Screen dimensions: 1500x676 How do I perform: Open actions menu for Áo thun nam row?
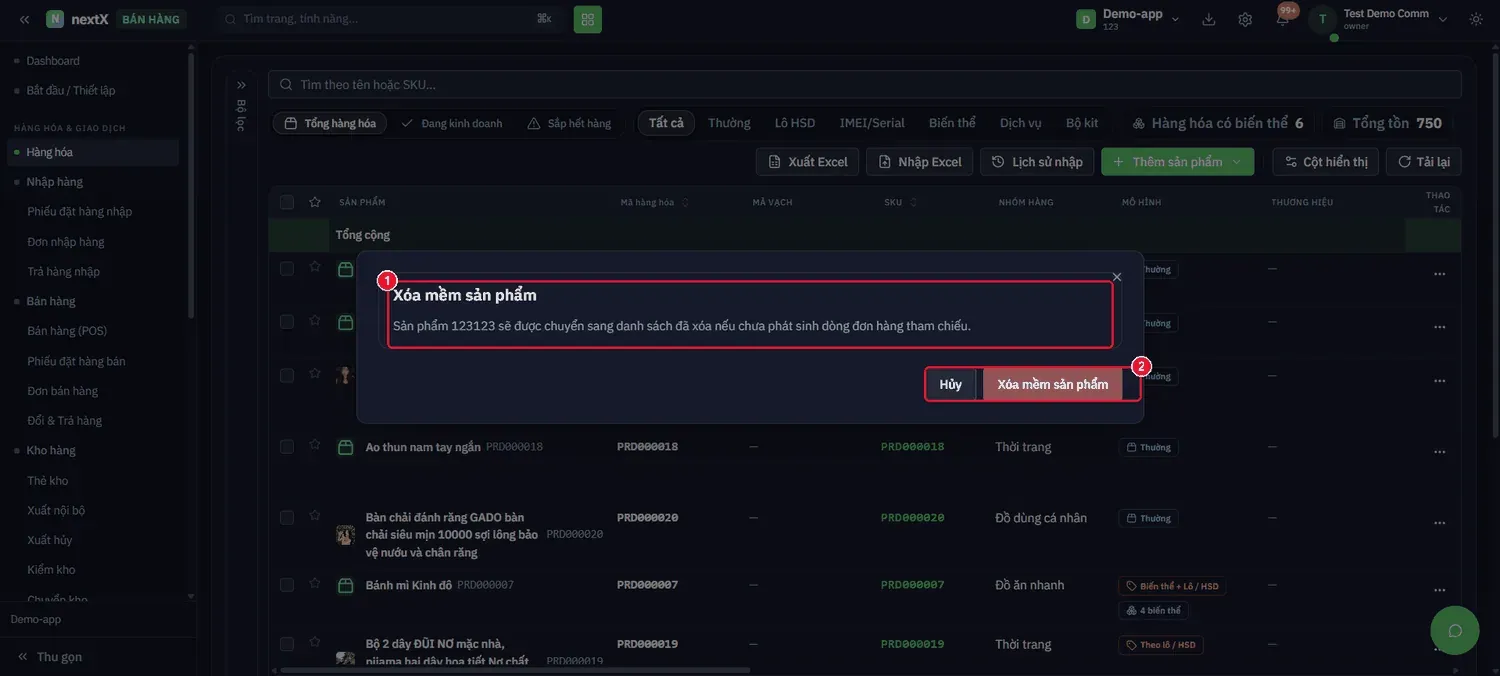[1439, 452]
